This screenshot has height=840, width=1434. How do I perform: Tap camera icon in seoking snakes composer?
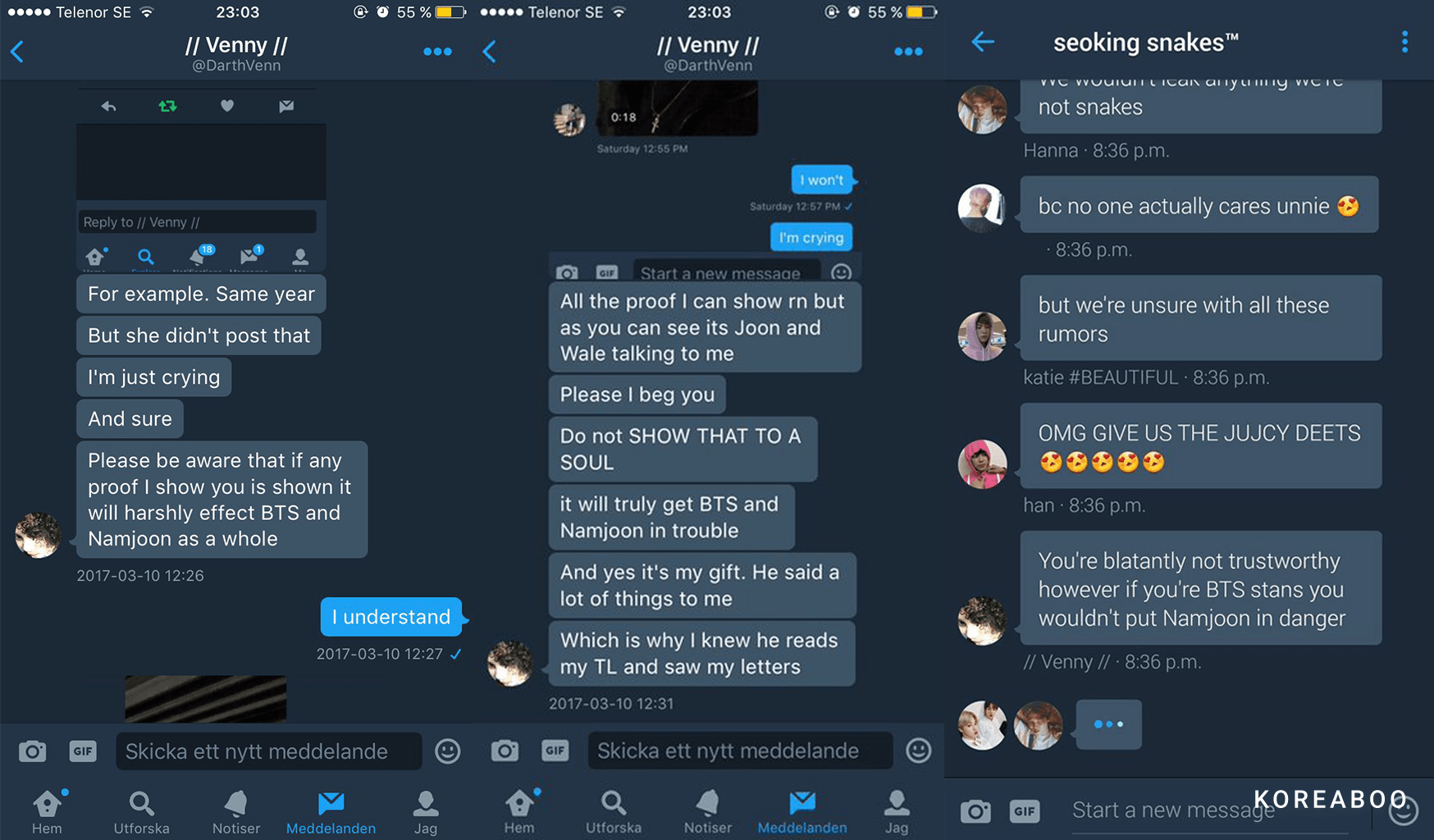[x=975, y=811]
